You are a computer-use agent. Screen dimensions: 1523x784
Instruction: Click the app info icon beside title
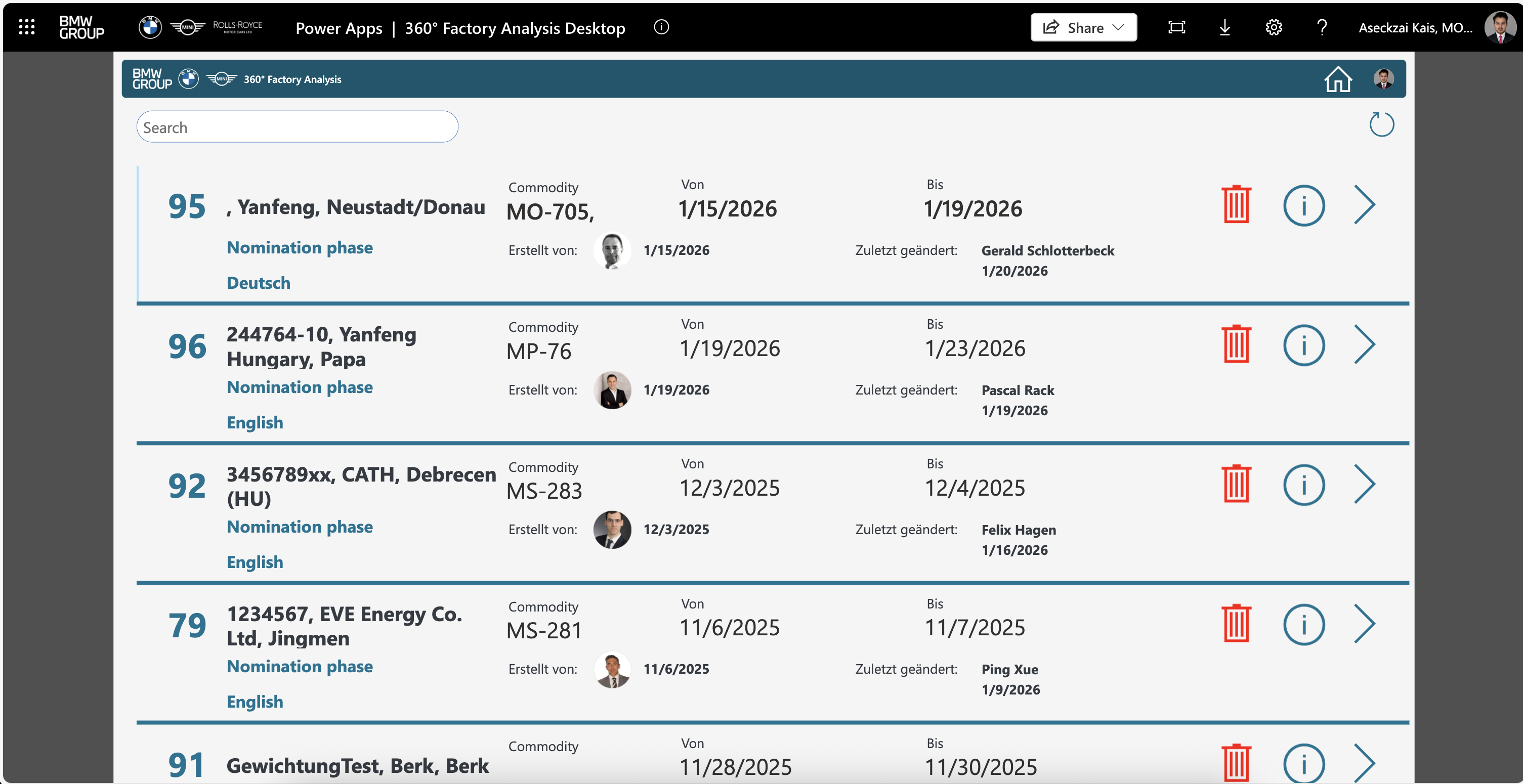click(x=662, y=27)
